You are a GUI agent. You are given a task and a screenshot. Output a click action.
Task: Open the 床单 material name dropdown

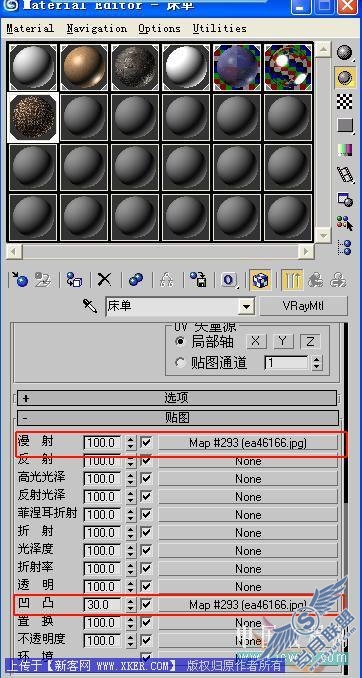(246, 307)
